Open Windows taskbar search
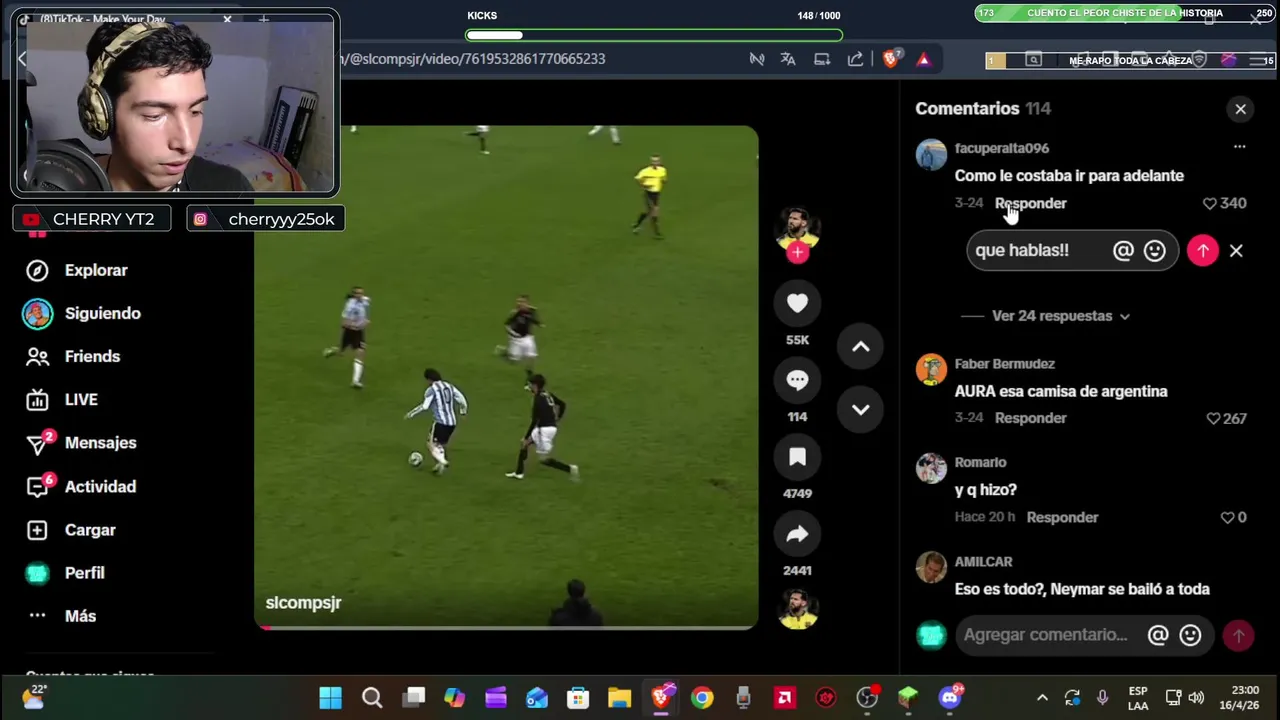Image resolution: width=1280 pixels, height=720 pixels. (372, 698)
